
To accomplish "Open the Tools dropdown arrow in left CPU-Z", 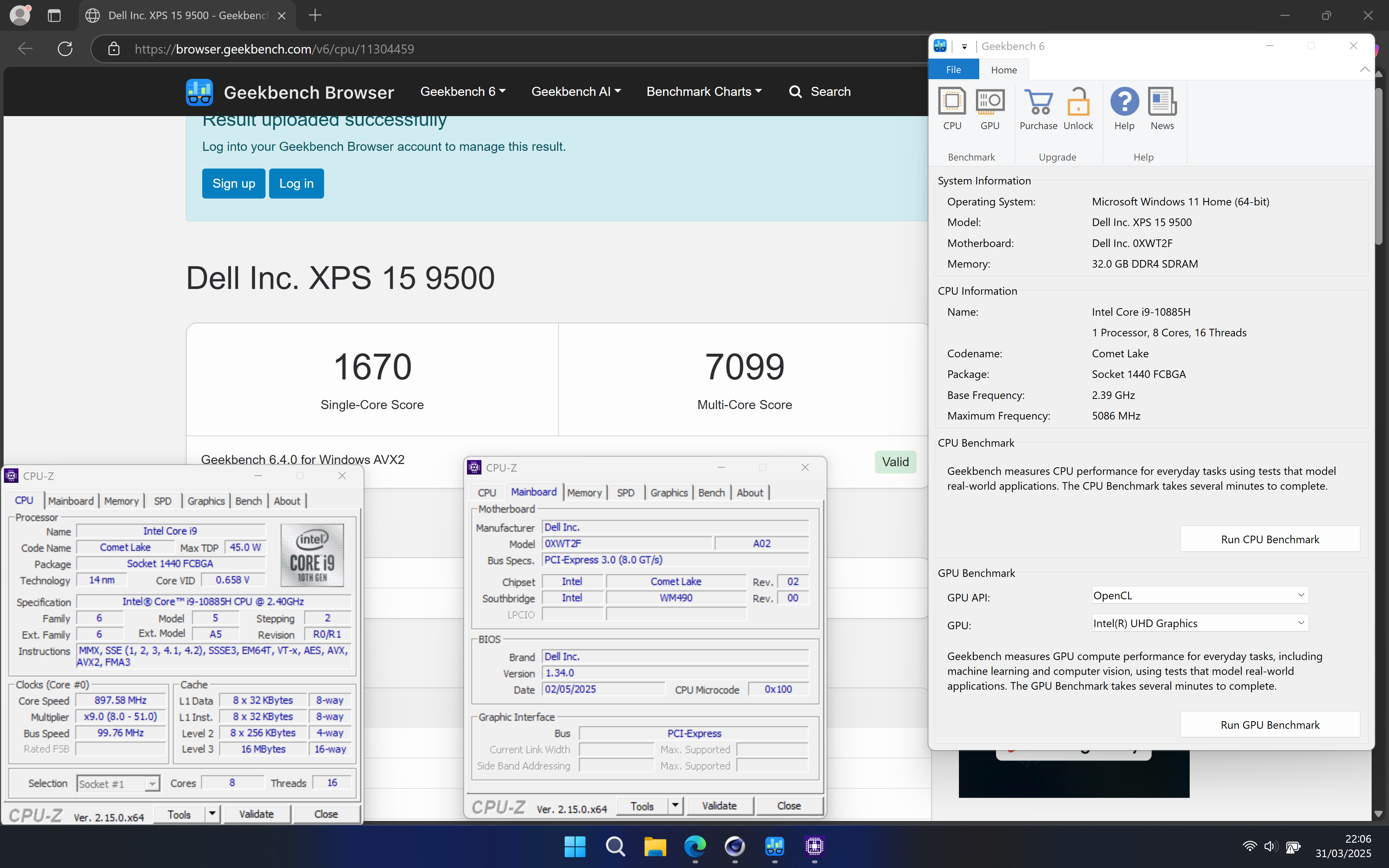I will click(212, 814).
